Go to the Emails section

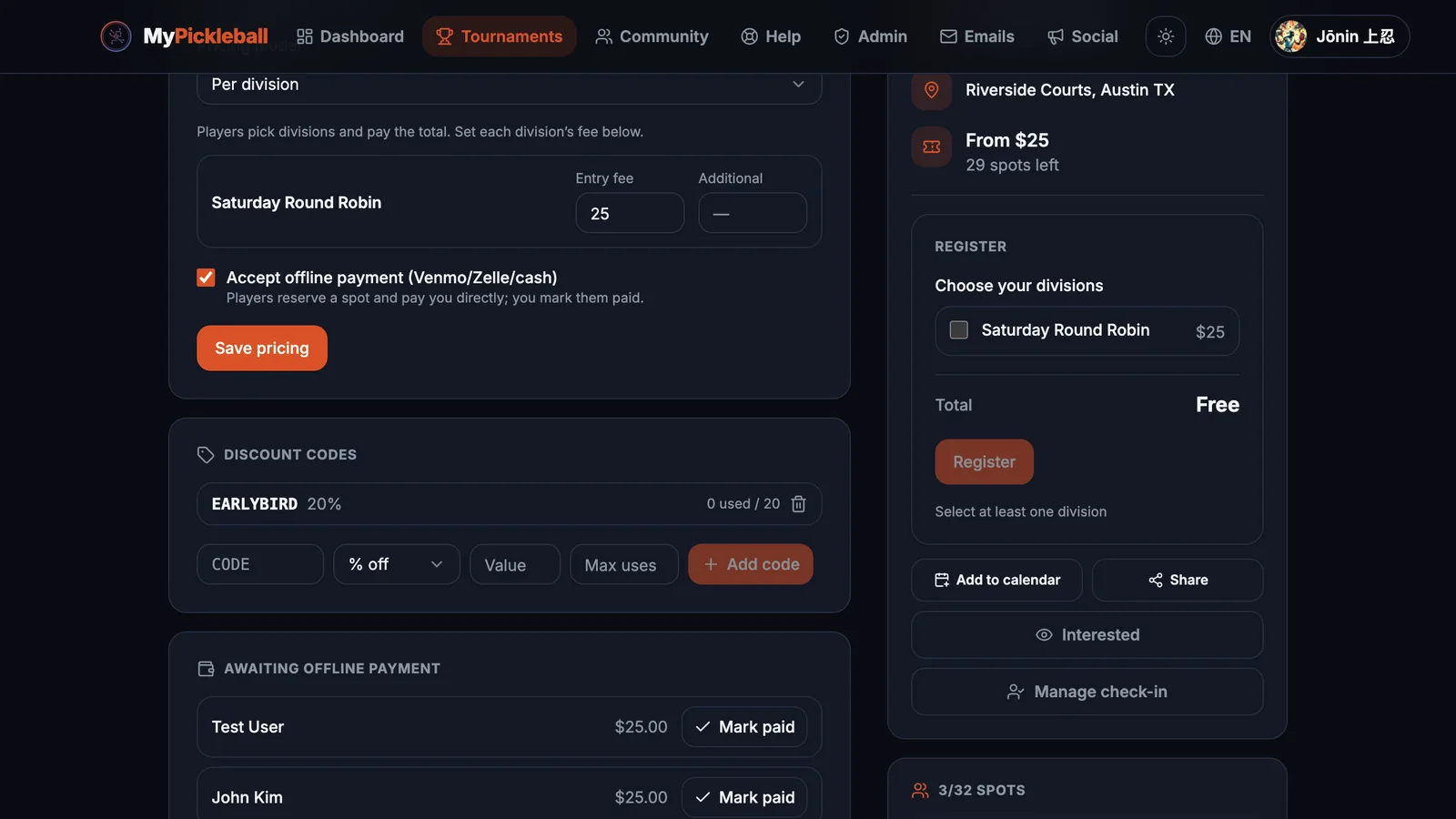click(977, 36)
